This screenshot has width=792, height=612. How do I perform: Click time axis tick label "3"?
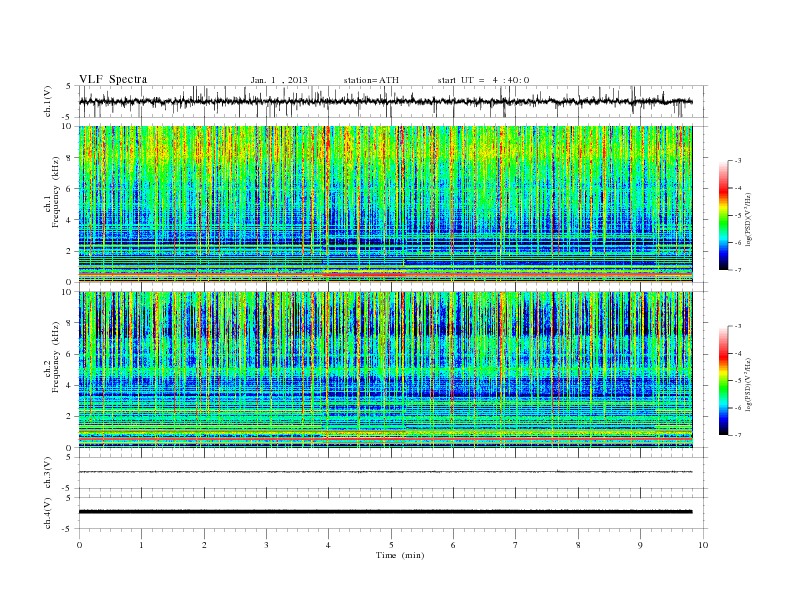[x=266, y=545]
